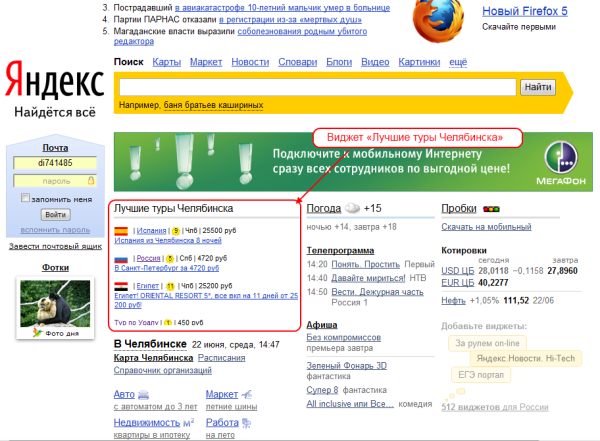Open Справочник организаций link
This screenshot has height=441, width=600.
[163, 370]
